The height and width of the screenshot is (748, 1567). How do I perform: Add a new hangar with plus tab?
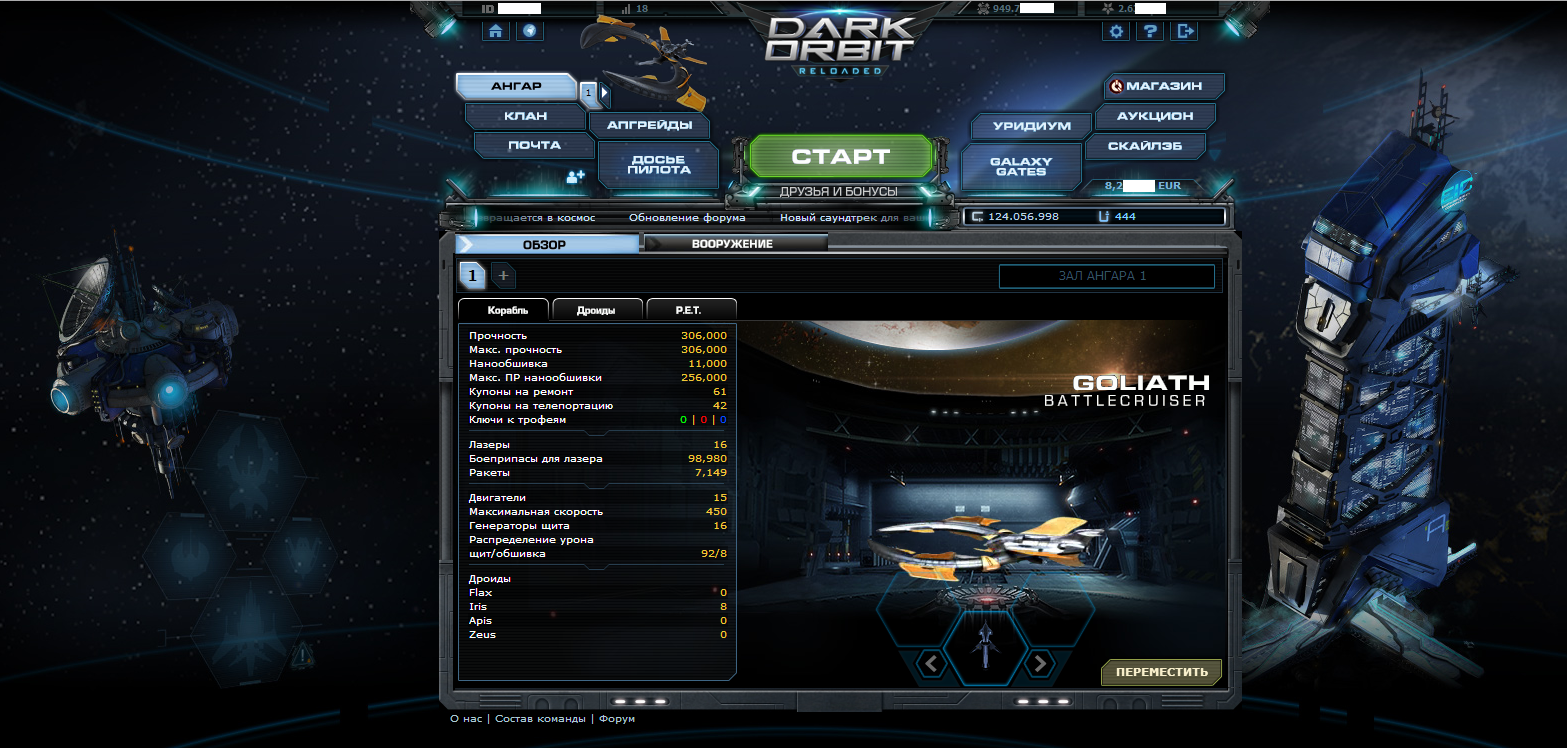point(503,275)
